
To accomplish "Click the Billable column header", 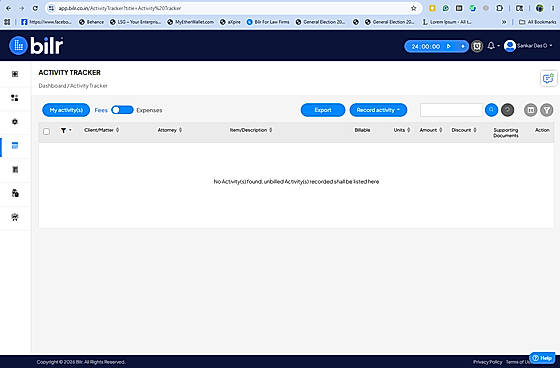I will click(362, 130).
